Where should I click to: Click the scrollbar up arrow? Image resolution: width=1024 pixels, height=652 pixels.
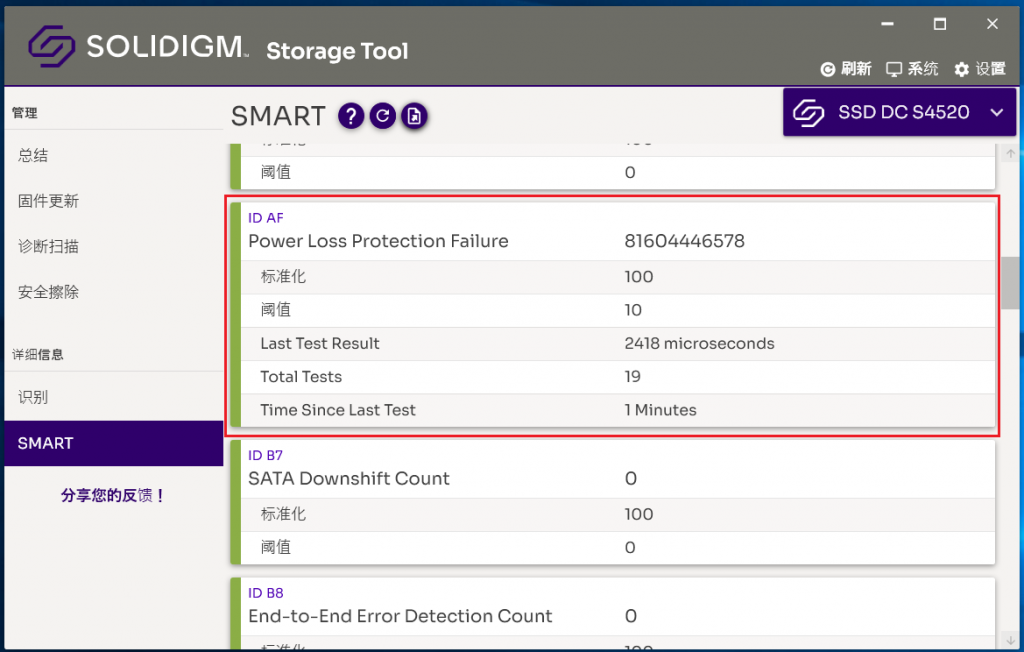(x=1010, y=154)
